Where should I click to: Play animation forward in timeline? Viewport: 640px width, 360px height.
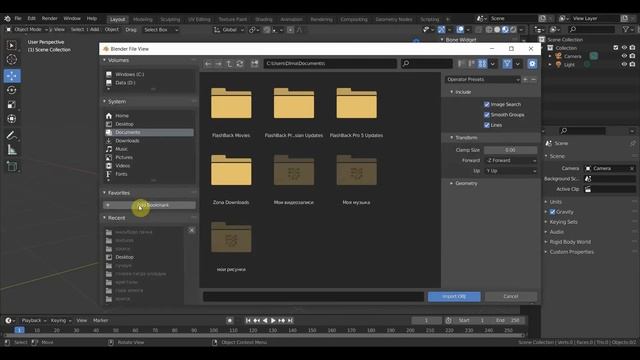click(273, 321)
